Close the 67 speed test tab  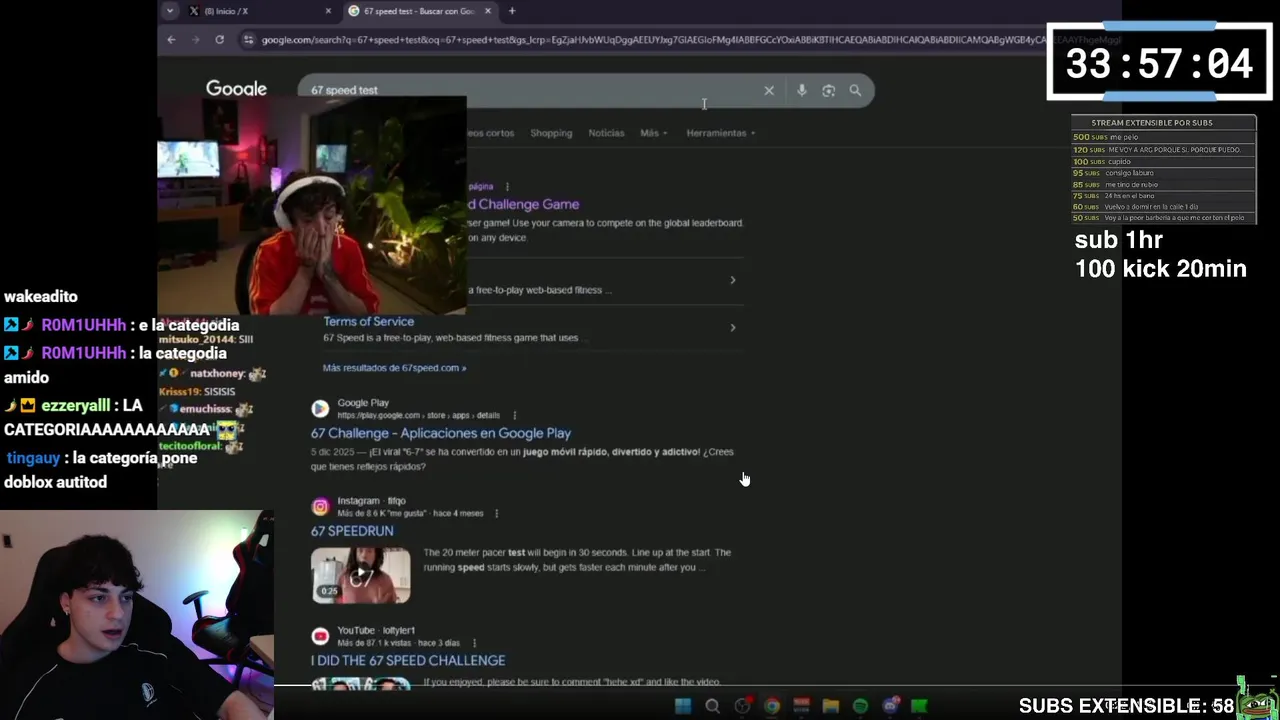[488, 11]
